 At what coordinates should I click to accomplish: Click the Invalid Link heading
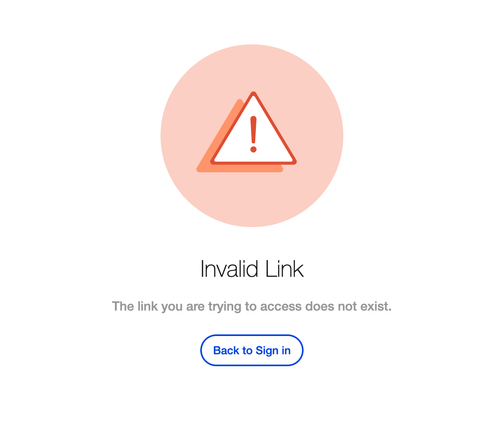pyautogui.click(x=252, y=269)
